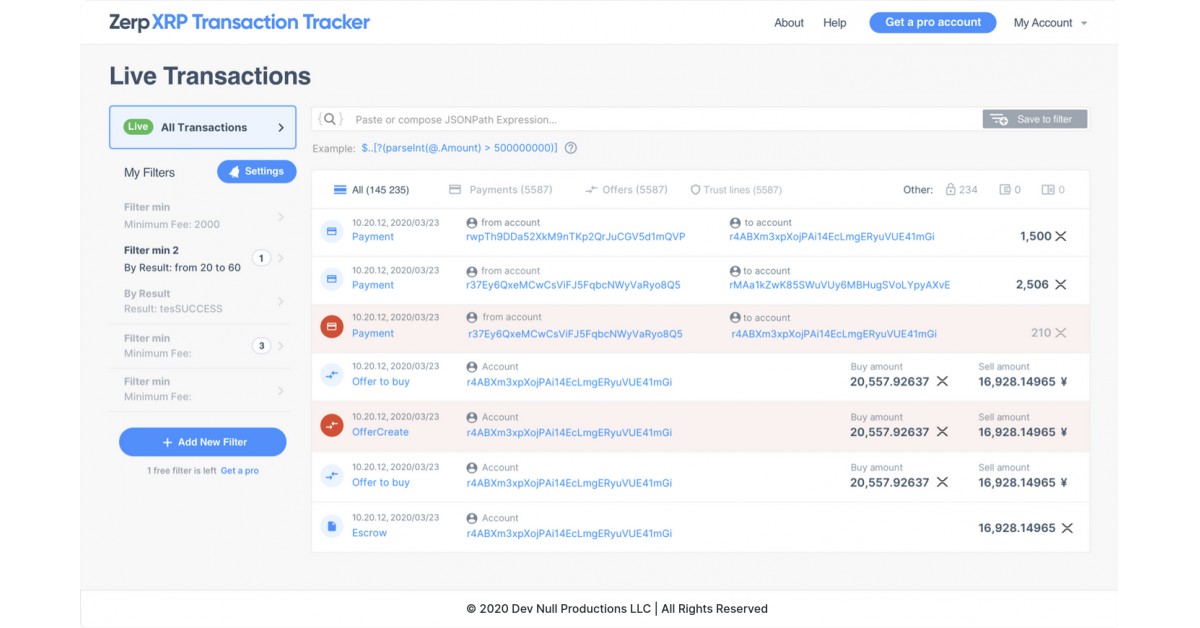Click user icon beside rMAa1kZwK85 to account
Image resolution: width=1200 pixels, height=628 pixels.
tap(735, 271)
